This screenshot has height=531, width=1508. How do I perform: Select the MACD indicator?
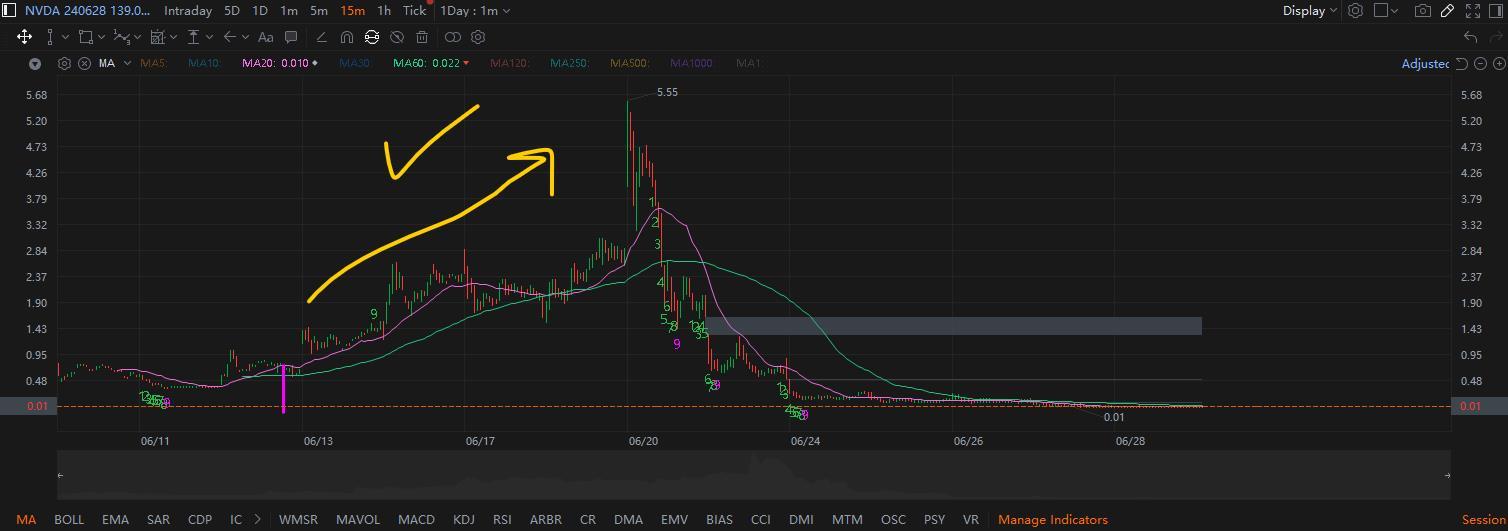point(416,519)
